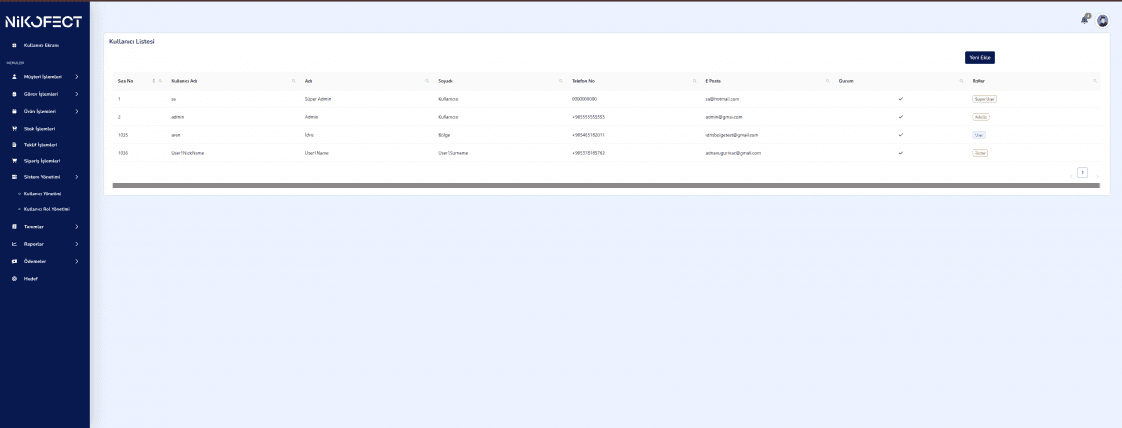Click the Yeni Ekle button

coord(980,57)
